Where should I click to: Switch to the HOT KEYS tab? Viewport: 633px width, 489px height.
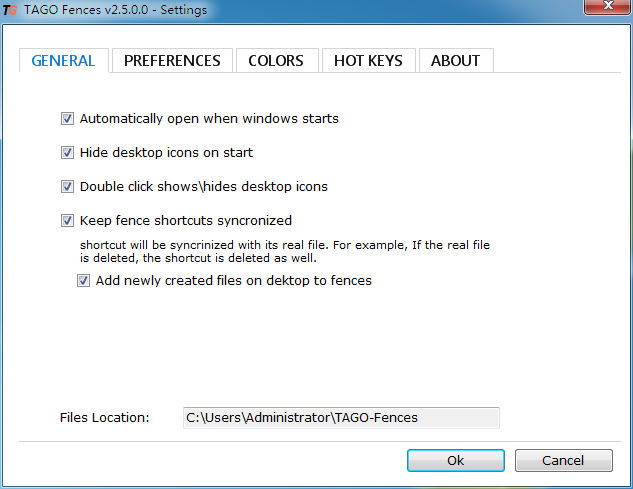click(x=369, y=61)
